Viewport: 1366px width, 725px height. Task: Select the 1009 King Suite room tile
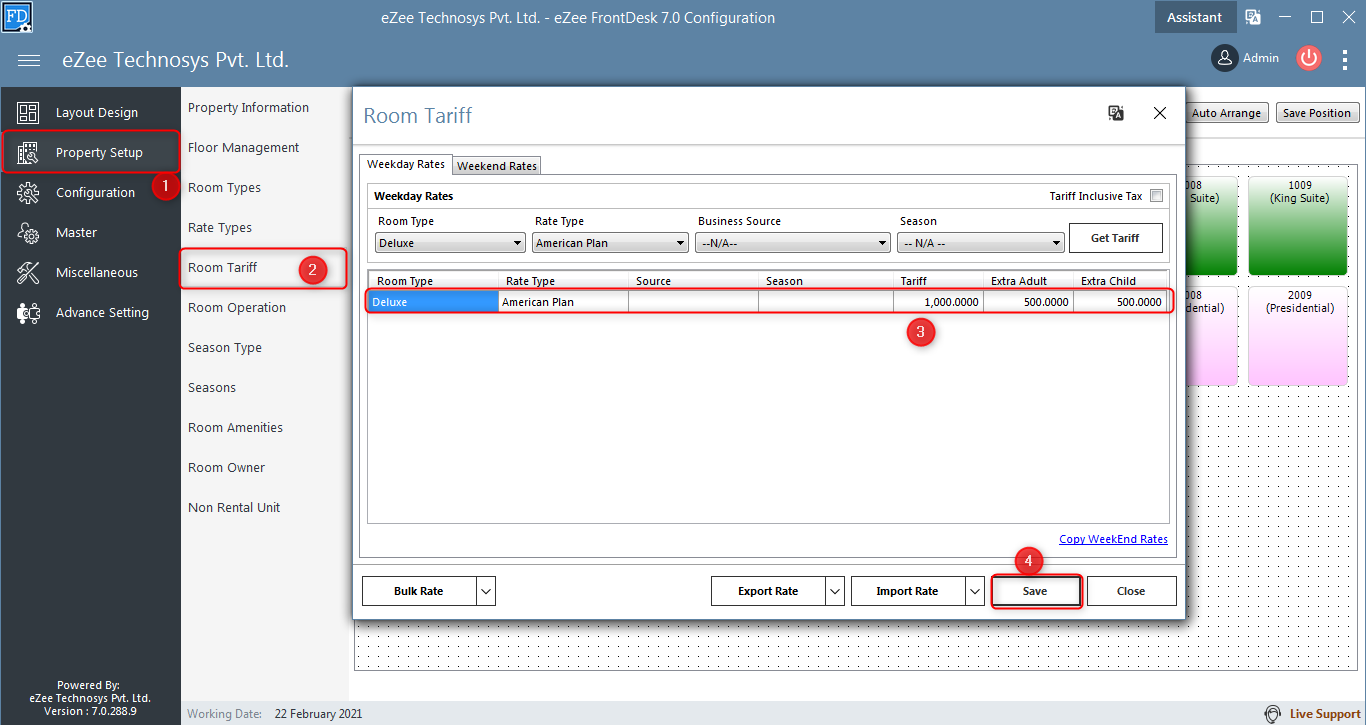coord(1300,225)
